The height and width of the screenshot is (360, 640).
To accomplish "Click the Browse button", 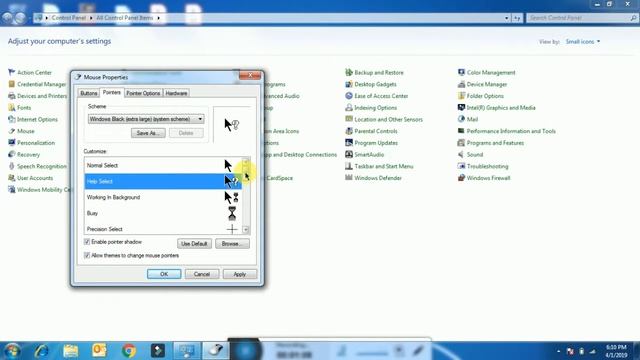I will [x=232, y=244].
